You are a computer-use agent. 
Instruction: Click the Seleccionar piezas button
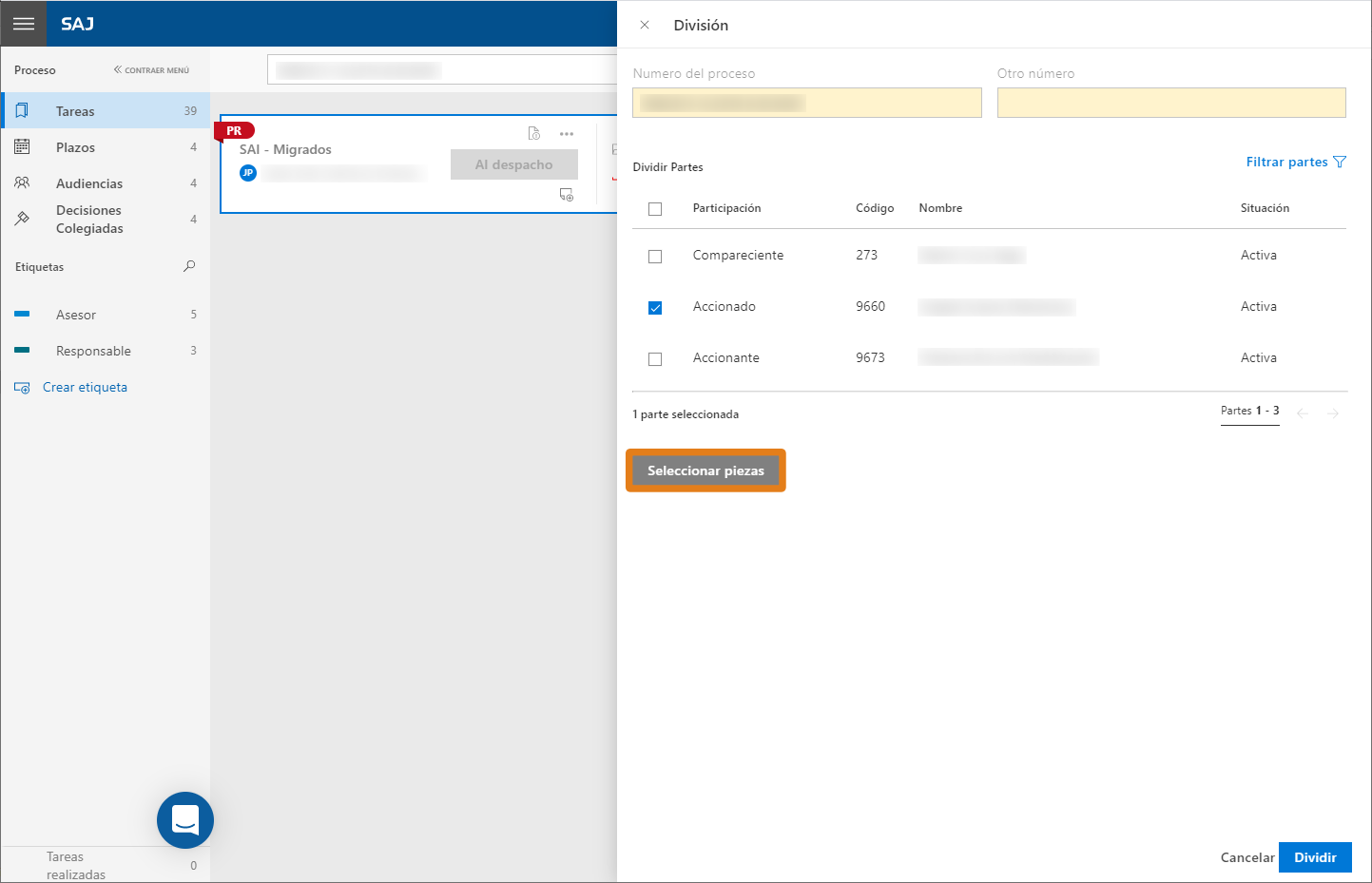(x=705, y=470)
